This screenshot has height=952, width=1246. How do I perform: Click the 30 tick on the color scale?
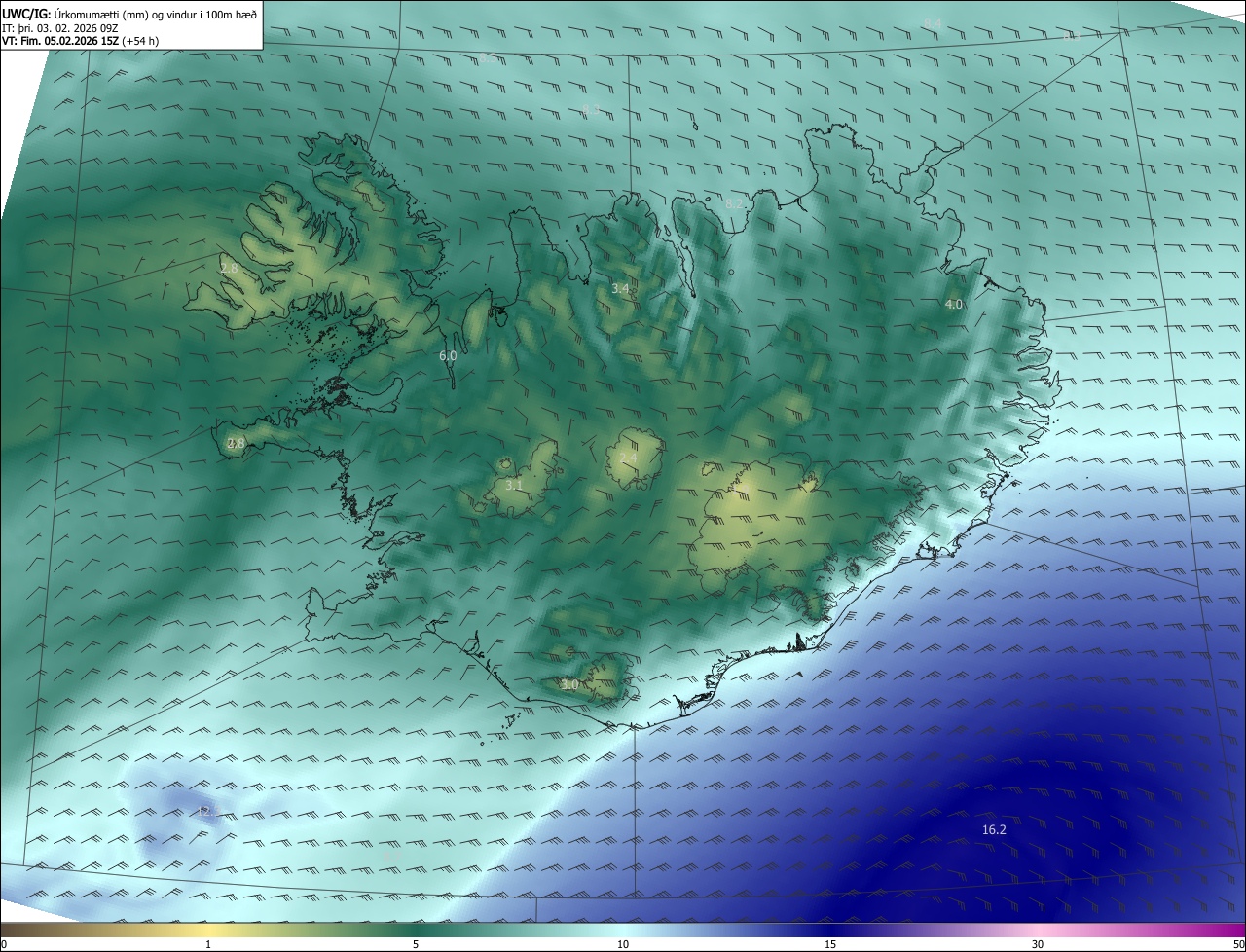(x=1038, y=944)
